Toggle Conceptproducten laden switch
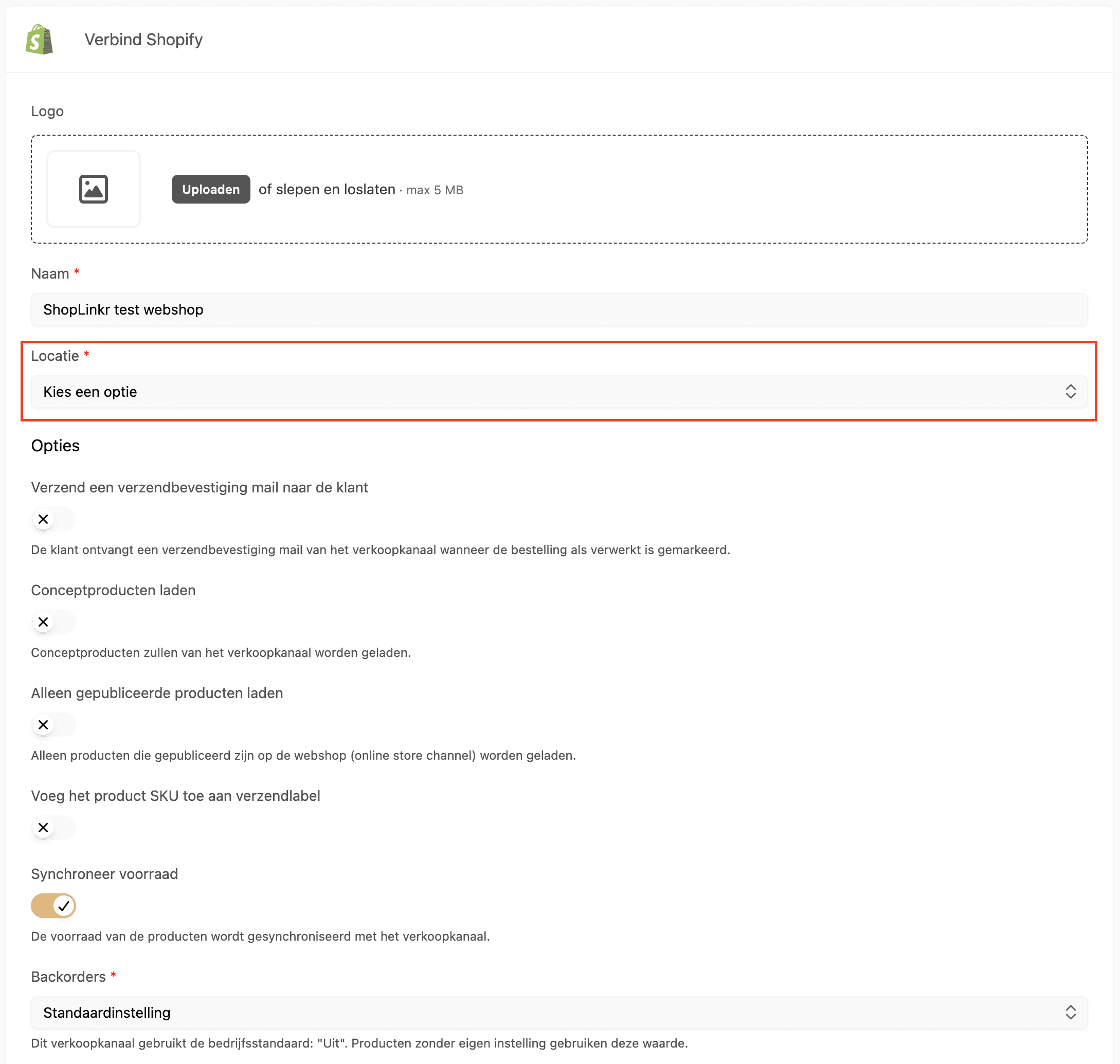This screenshot has width=1120, height=1064. click(53, 622)
